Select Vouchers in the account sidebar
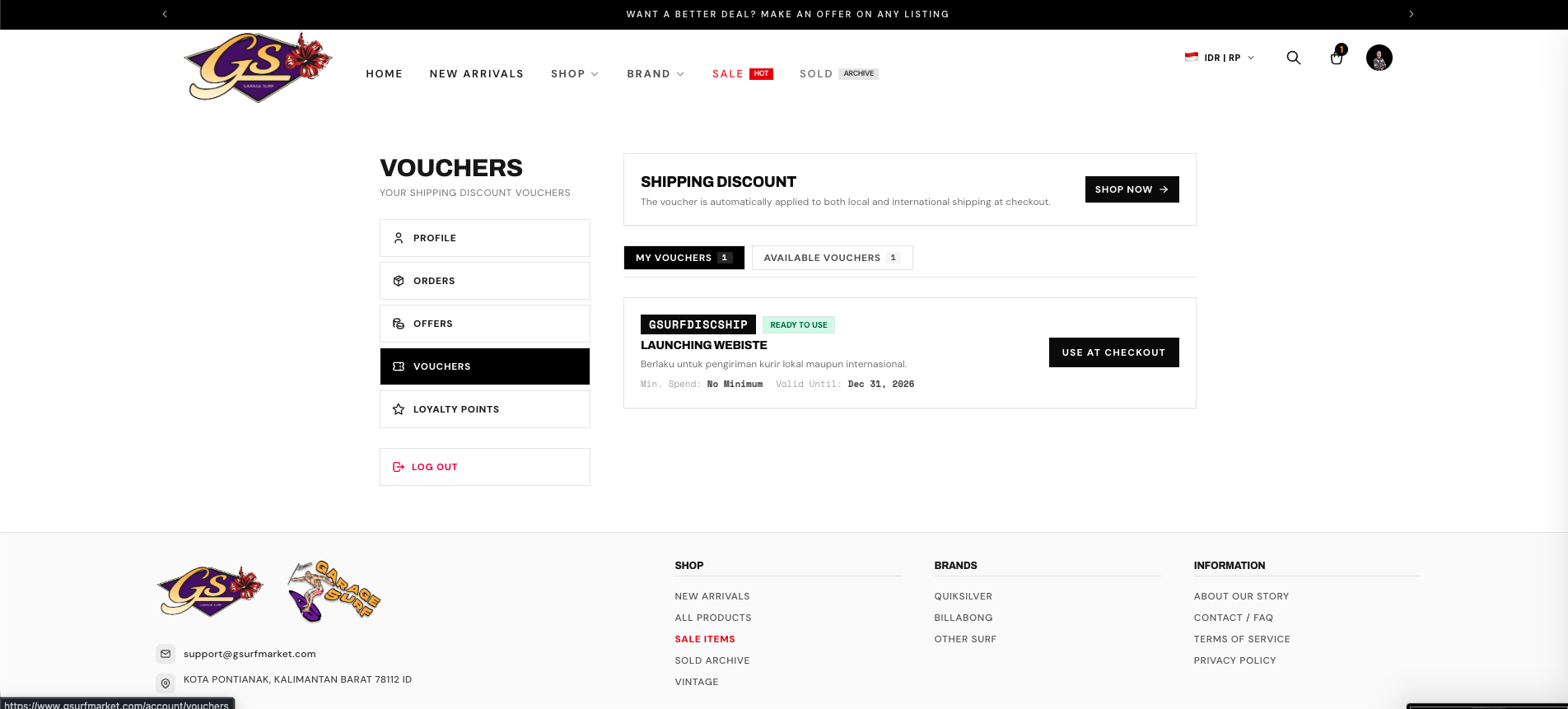 (x=485, y=366)
